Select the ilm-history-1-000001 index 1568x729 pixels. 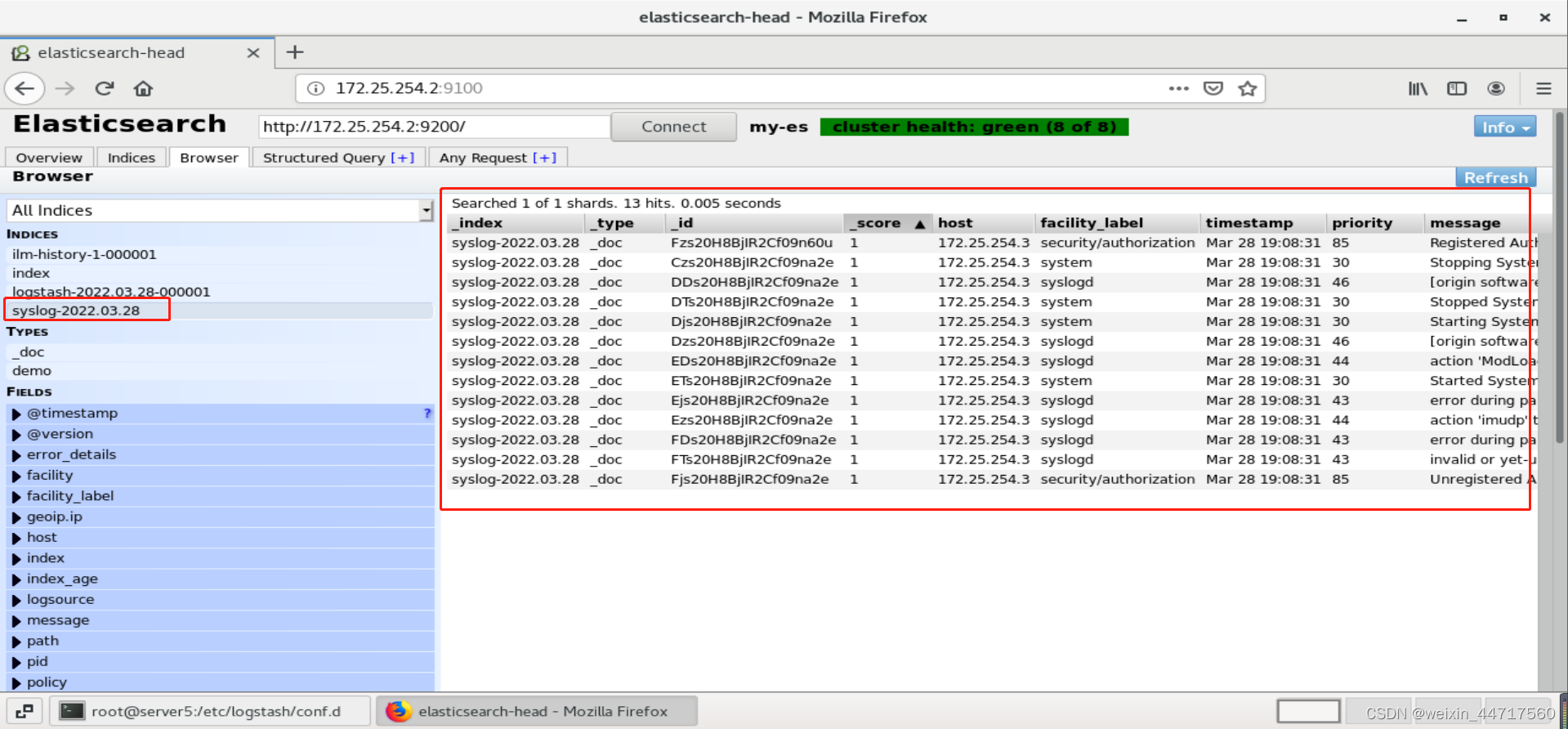[x=219, y=254]
